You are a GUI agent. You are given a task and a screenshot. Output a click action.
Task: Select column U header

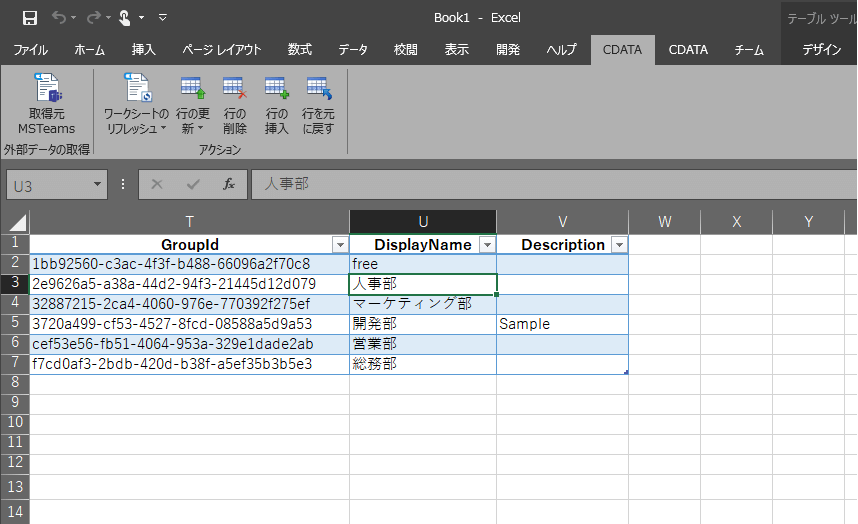coord(423,222)
